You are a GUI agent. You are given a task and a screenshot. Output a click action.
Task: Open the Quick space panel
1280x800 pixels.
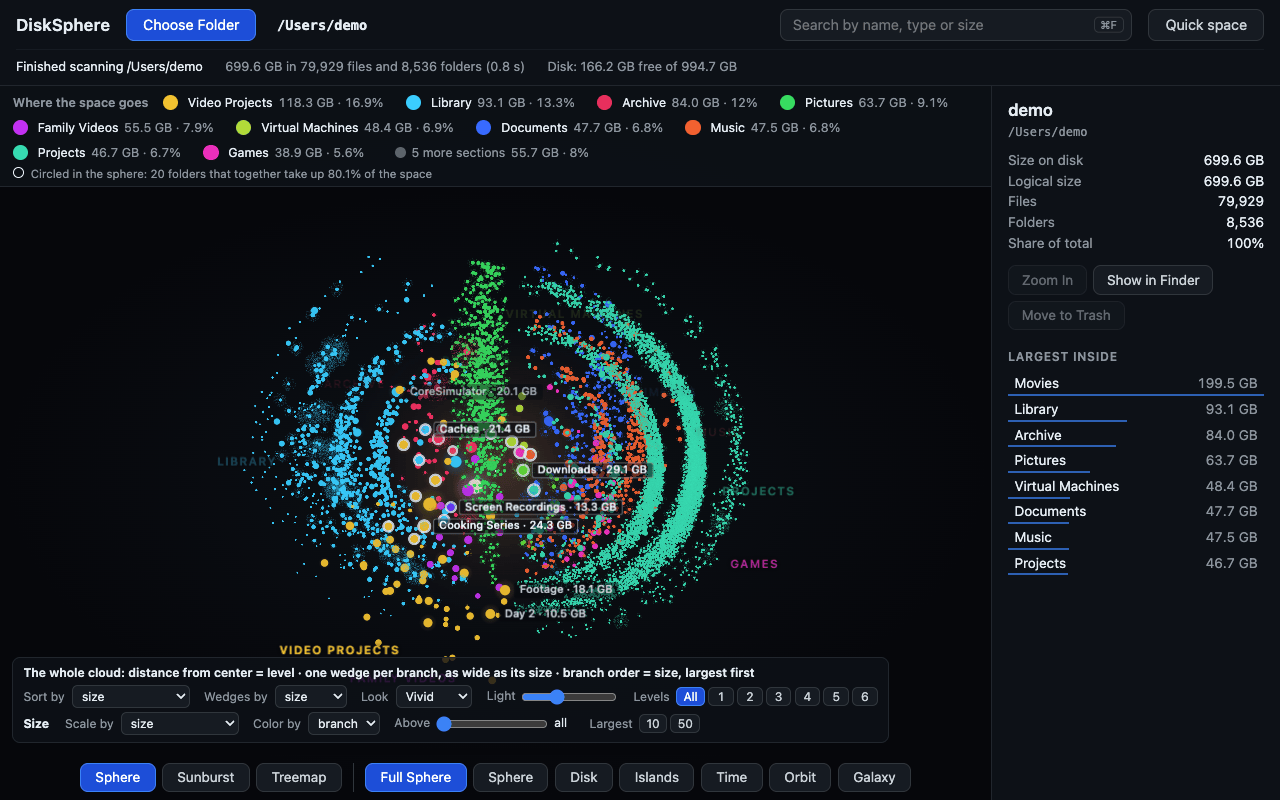[x=1206, y=25]
